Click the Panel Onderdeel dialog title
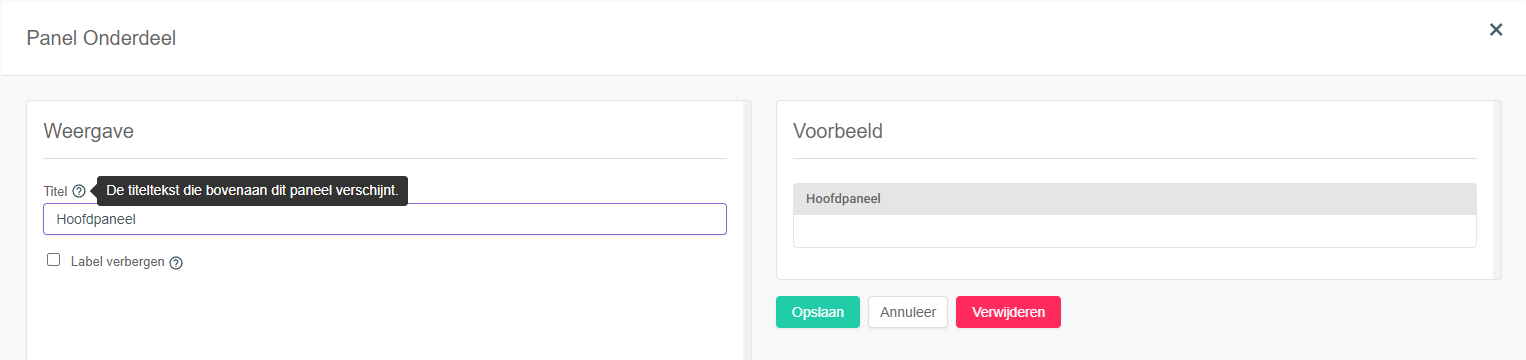The width and height of the screenshot is (1526, 360). [102, 38]
